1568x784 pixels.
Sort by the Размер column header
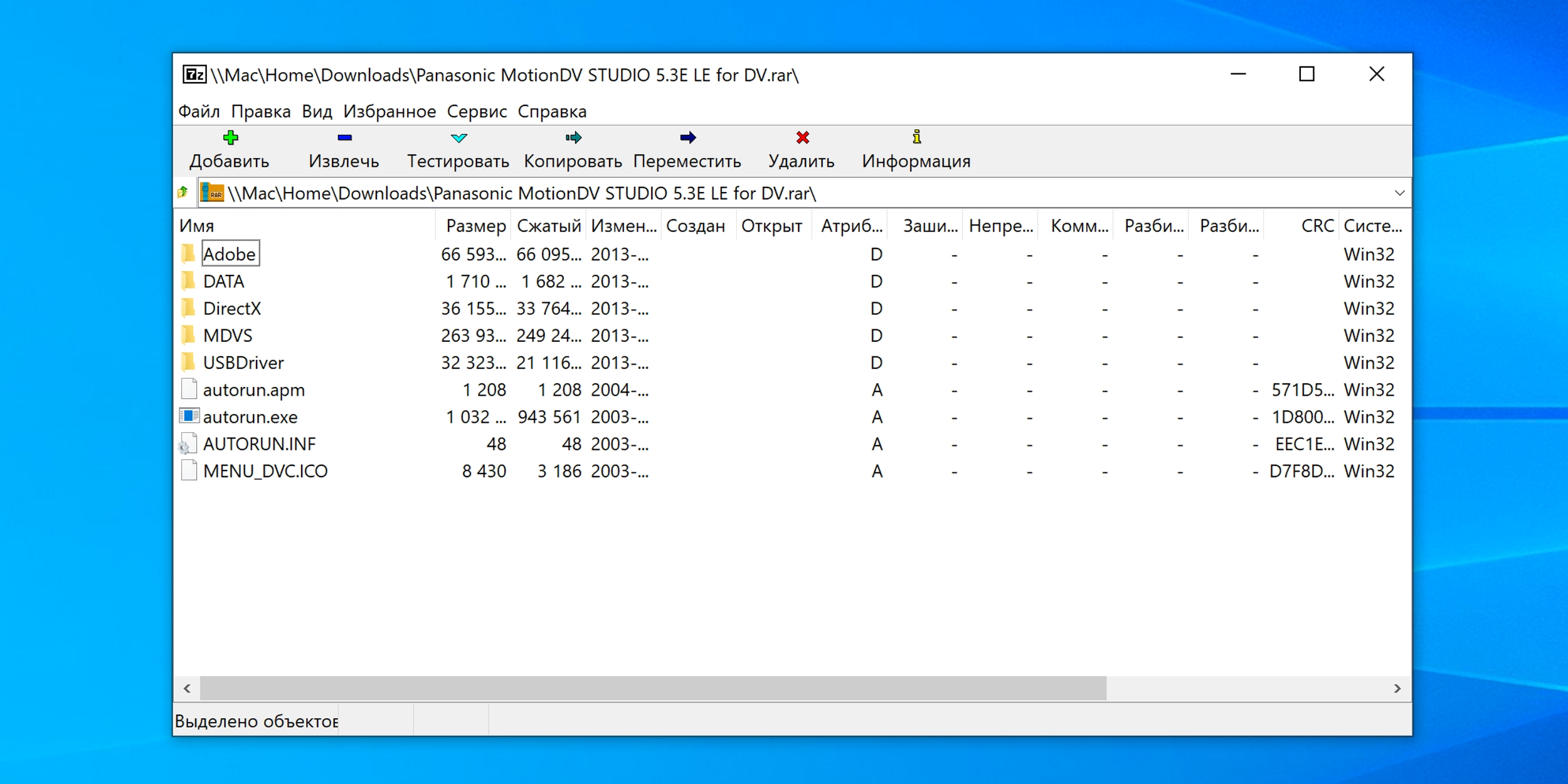click(474, 226)
